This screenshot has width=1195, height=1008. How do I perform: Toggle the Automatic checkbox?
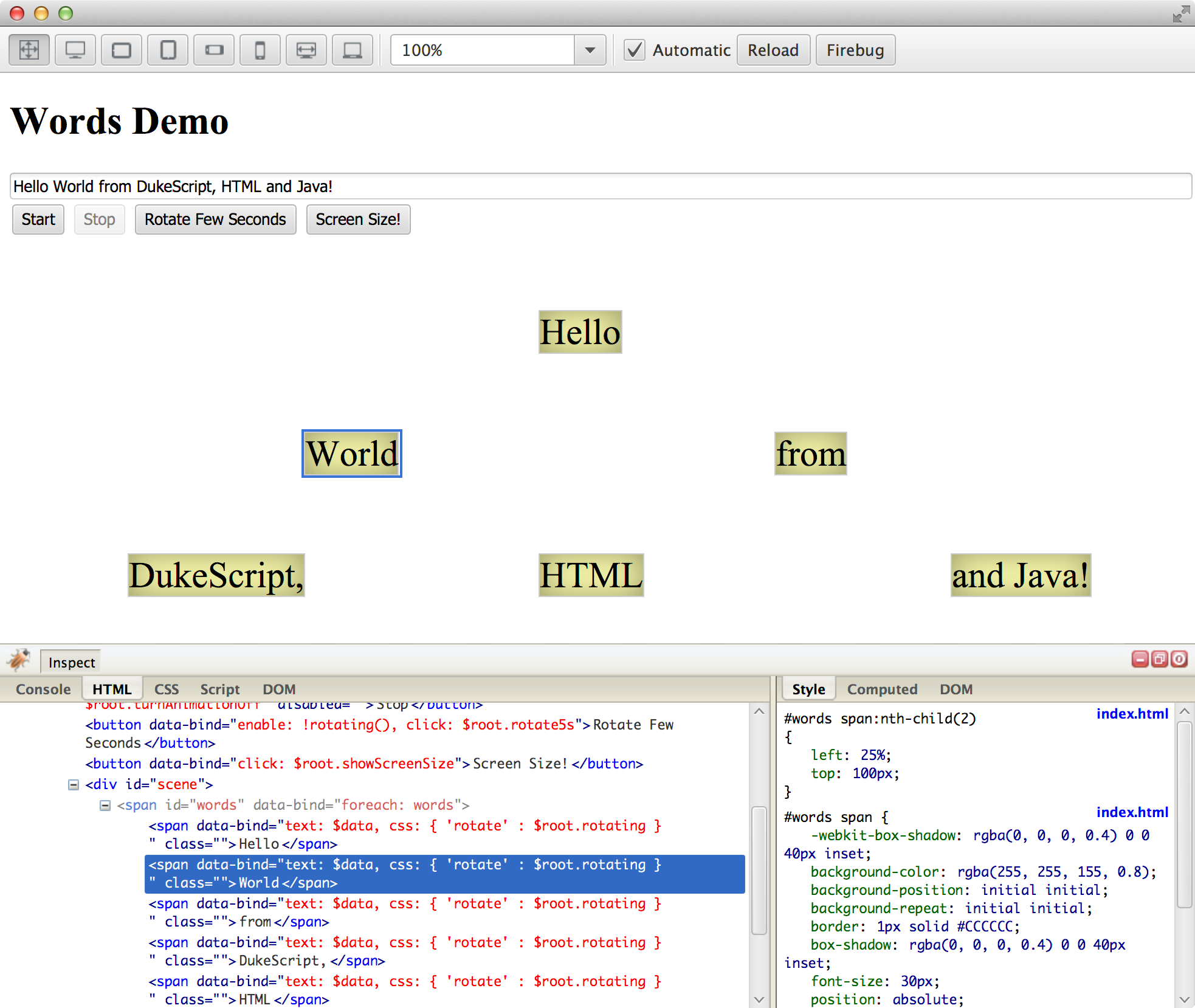[635, 50]
